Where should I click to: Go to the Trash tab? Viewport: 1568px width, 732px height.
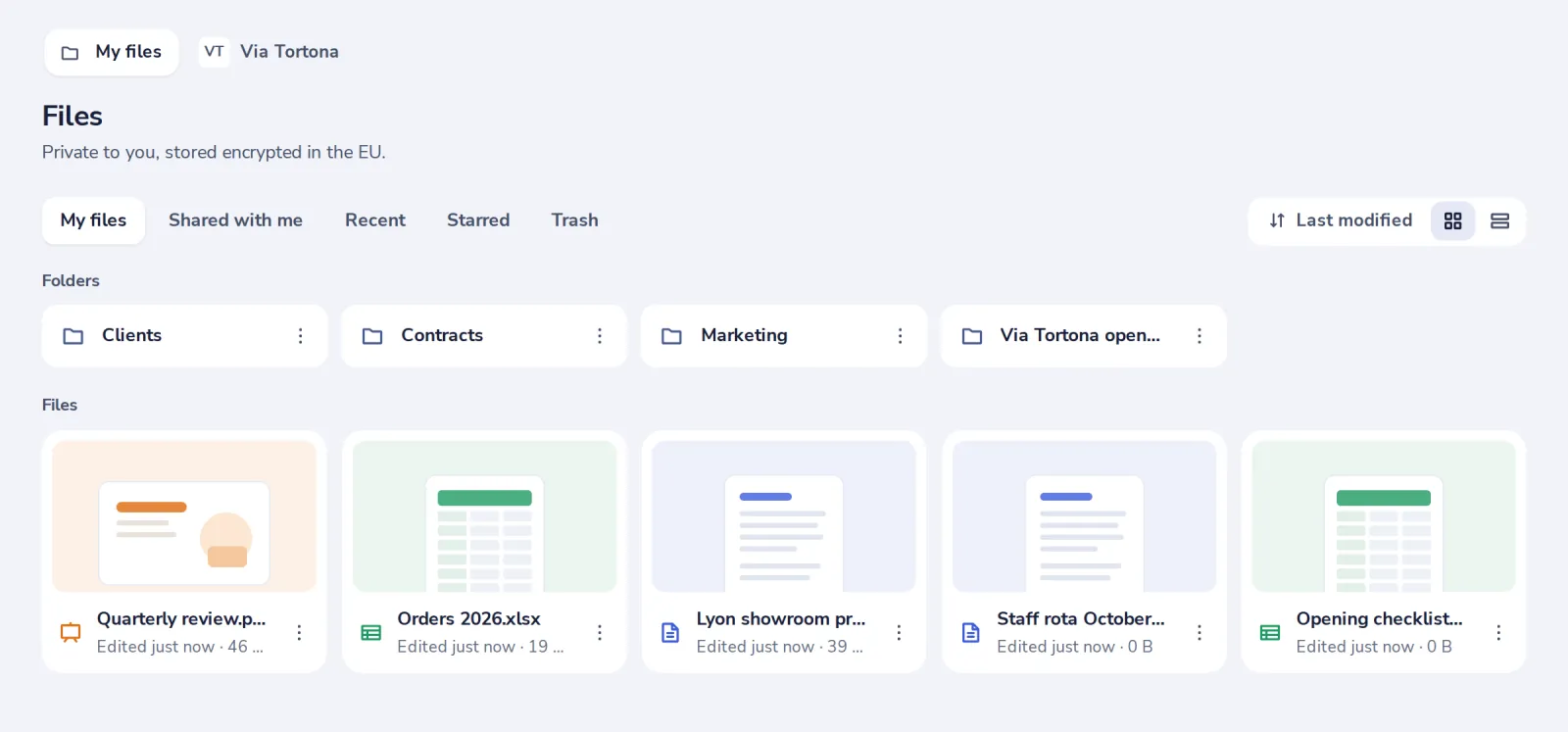coord(574,220)
